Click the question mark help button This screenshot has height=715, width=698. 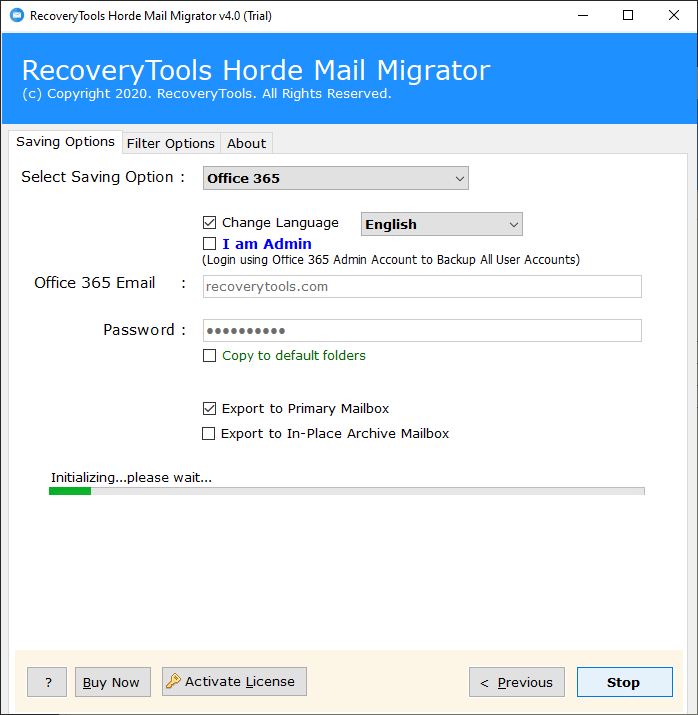tap(47, 682)
